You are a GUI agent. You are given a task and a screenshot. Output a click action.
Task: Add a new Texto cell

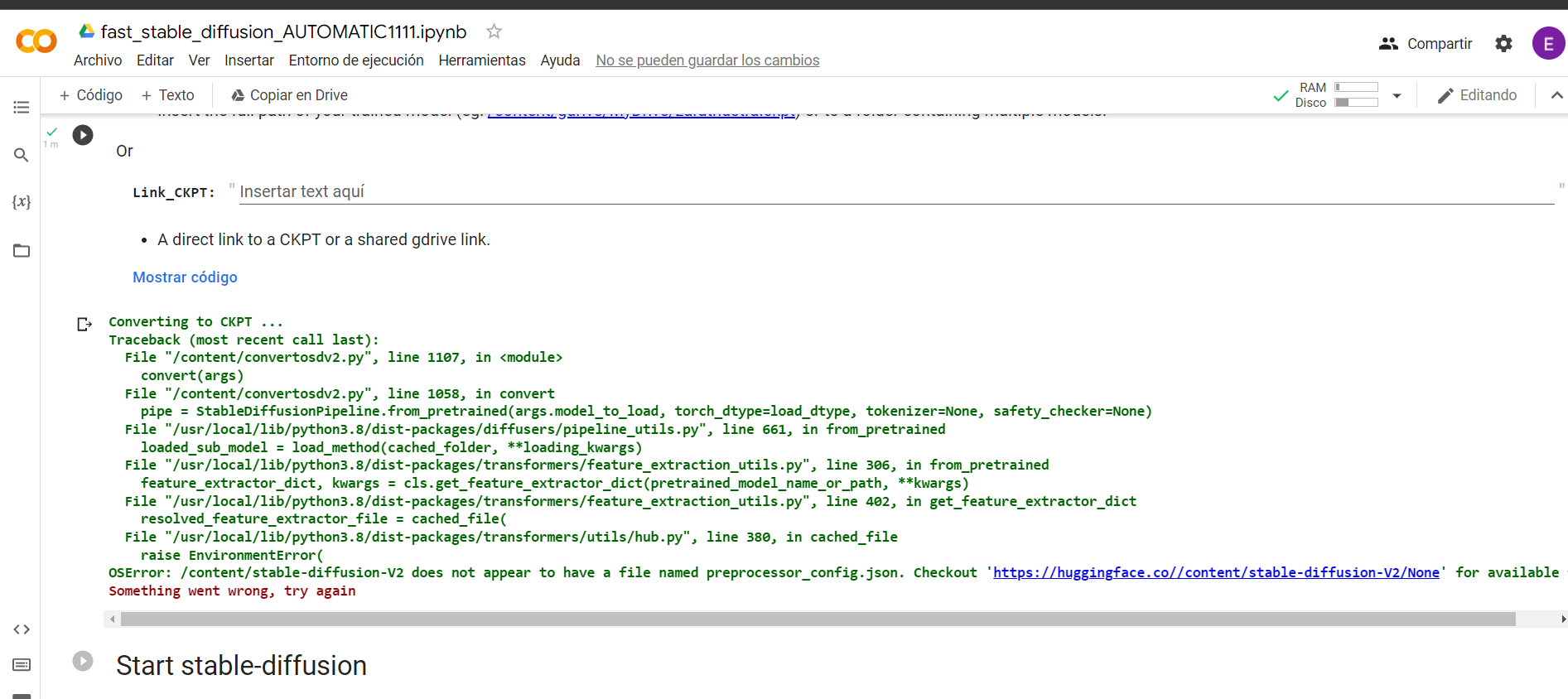[168, 95]
